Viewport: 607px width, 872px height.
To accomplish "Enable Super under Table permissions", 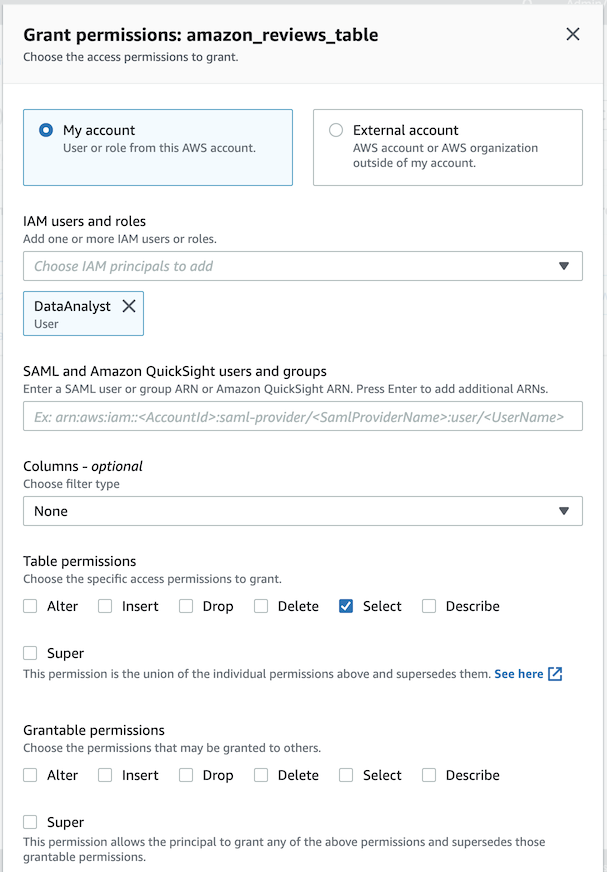I will [30, 653].
